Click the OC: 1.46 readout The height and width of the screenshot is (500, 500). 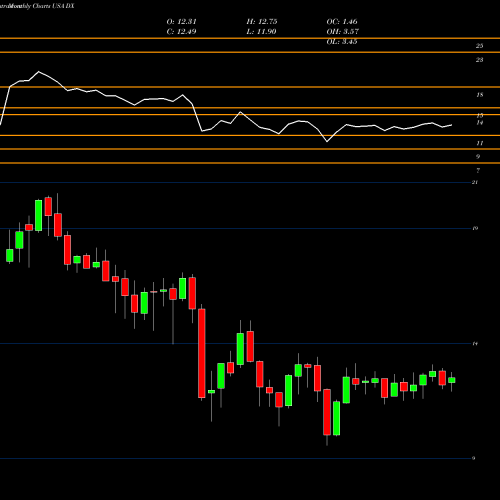point(342,22)
